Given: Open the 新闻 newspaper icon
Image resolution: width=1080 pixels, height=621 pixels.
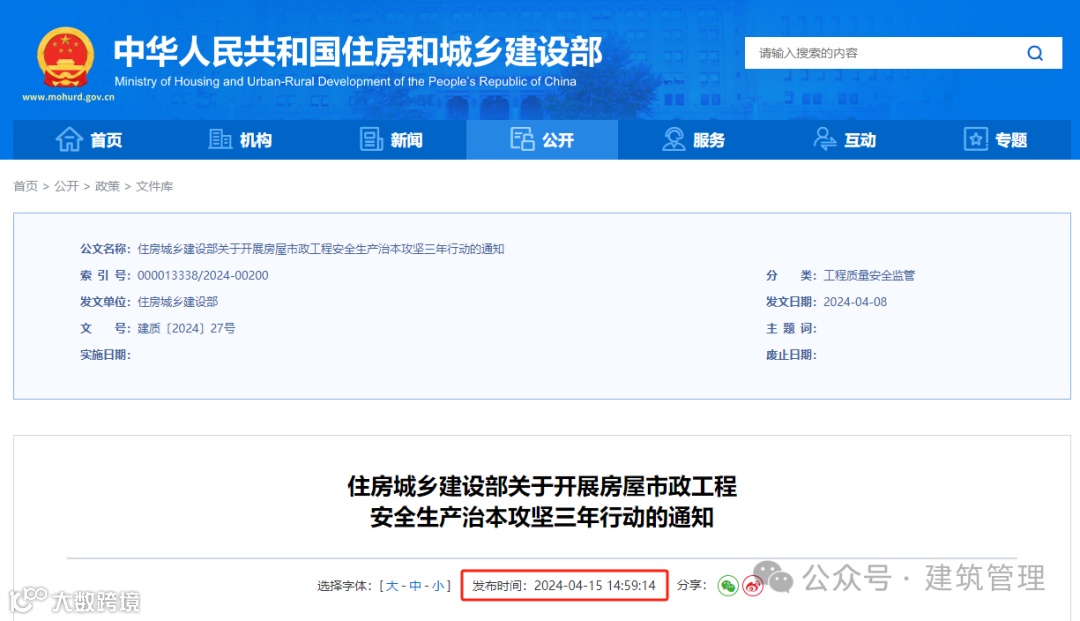Looking at the screenshot, I should point(371,140).
